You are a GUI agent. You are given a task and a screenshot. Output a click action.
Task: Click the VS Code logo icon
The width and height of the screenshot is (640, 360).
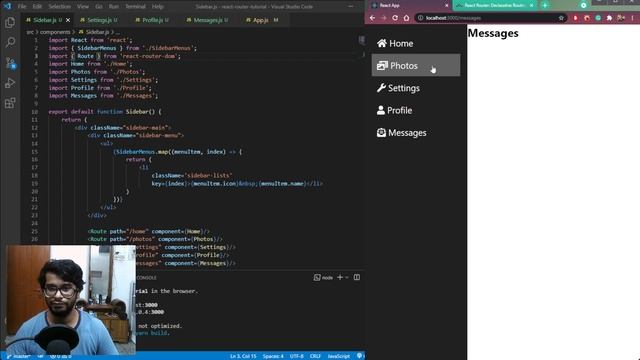[x=7, y=6]
